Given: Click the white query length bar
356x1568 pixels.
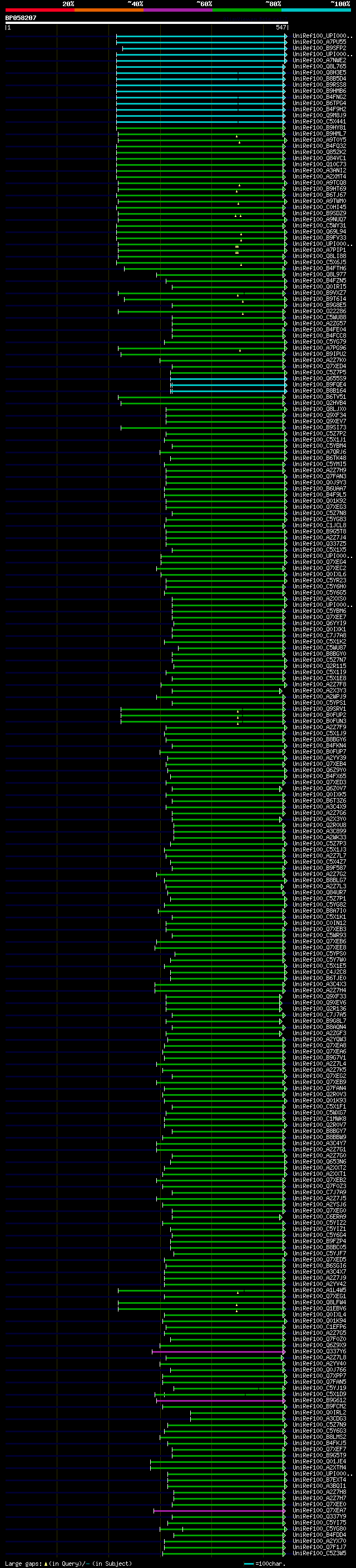Looking at the screenshot, I should [147, 22].
